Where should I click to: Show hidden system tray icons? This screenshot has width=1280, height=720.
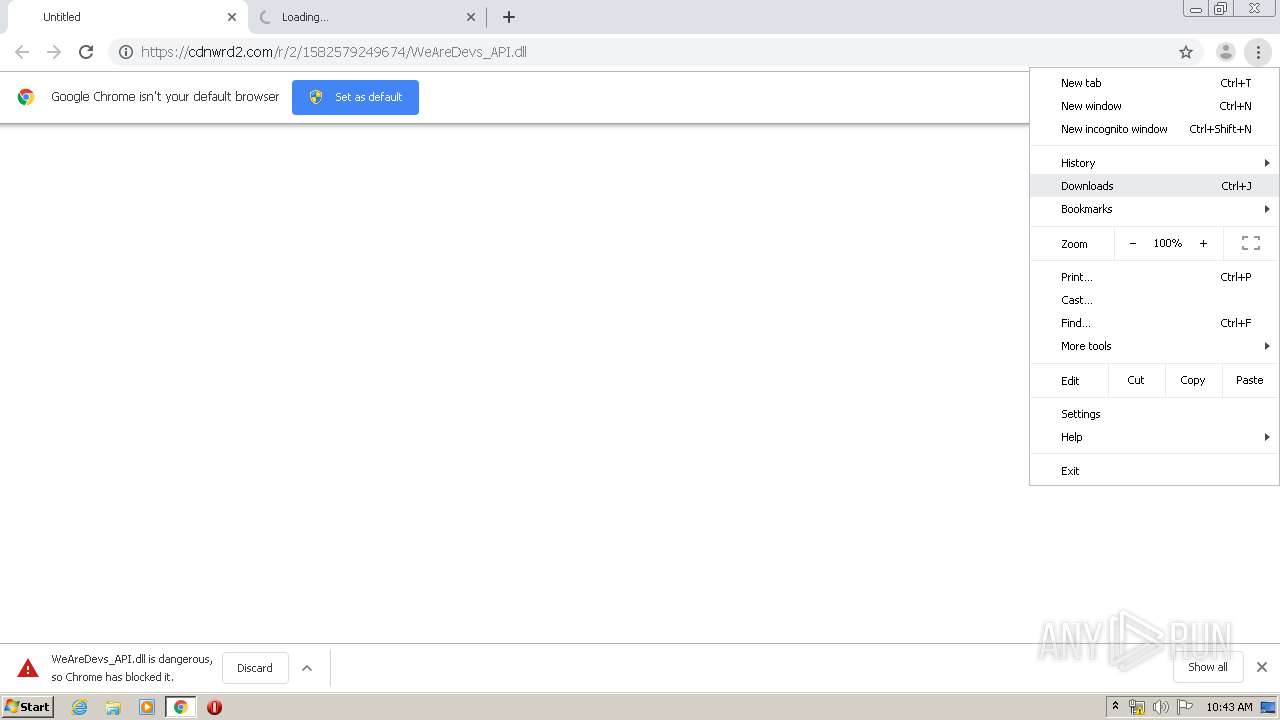[x=1115, y=707]
